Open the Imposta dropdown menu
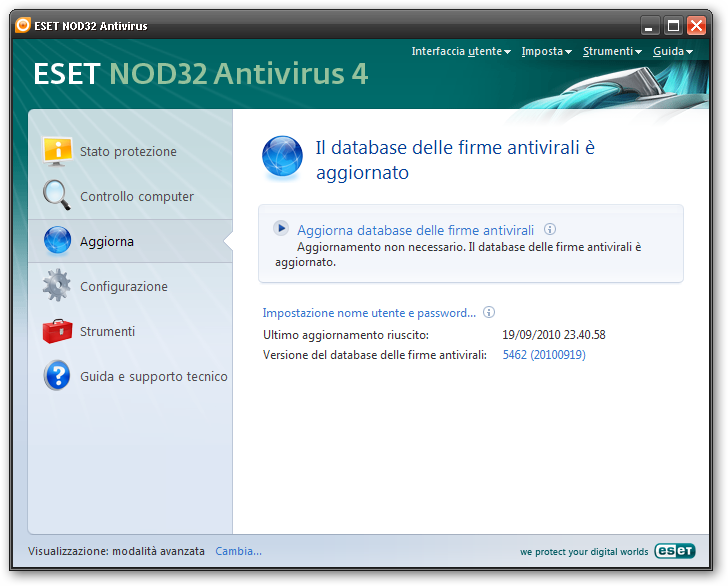Screen dimensions: 728x586 pyautogui.click(x=546, y=51)
